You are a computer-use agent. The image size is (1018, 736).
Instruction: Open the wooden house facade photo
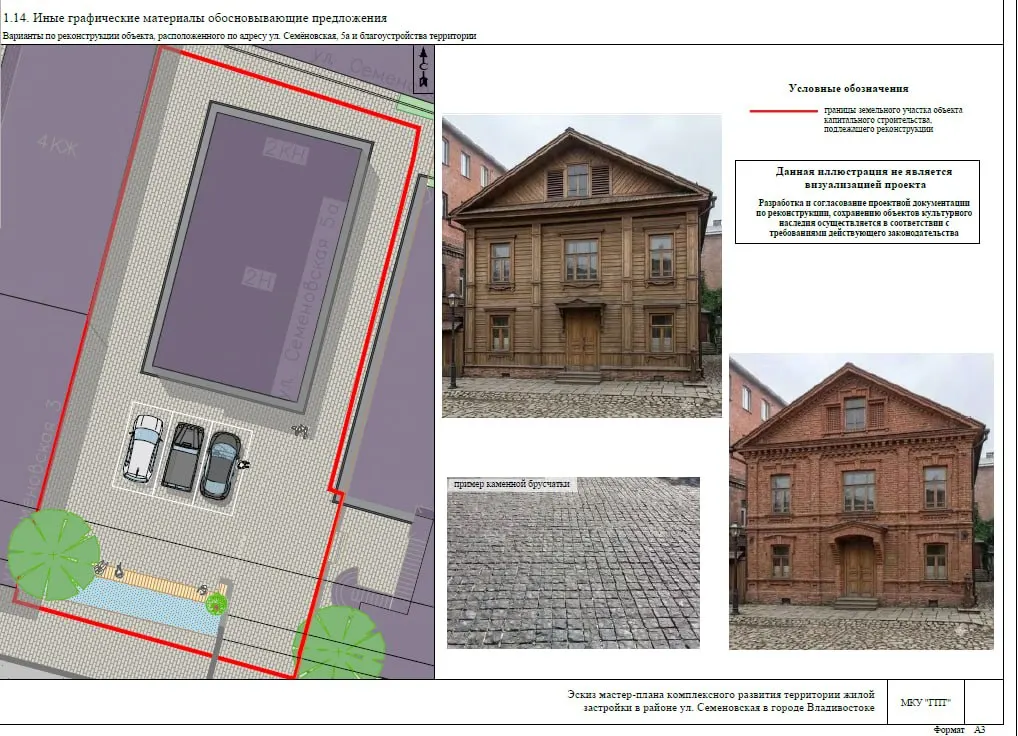[582, 266]
